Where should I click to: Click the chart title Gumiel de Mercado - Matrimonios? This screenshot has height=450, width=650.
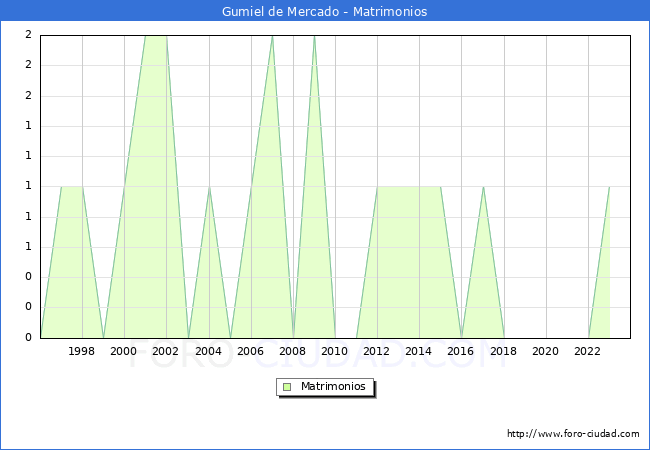point(325,11)
